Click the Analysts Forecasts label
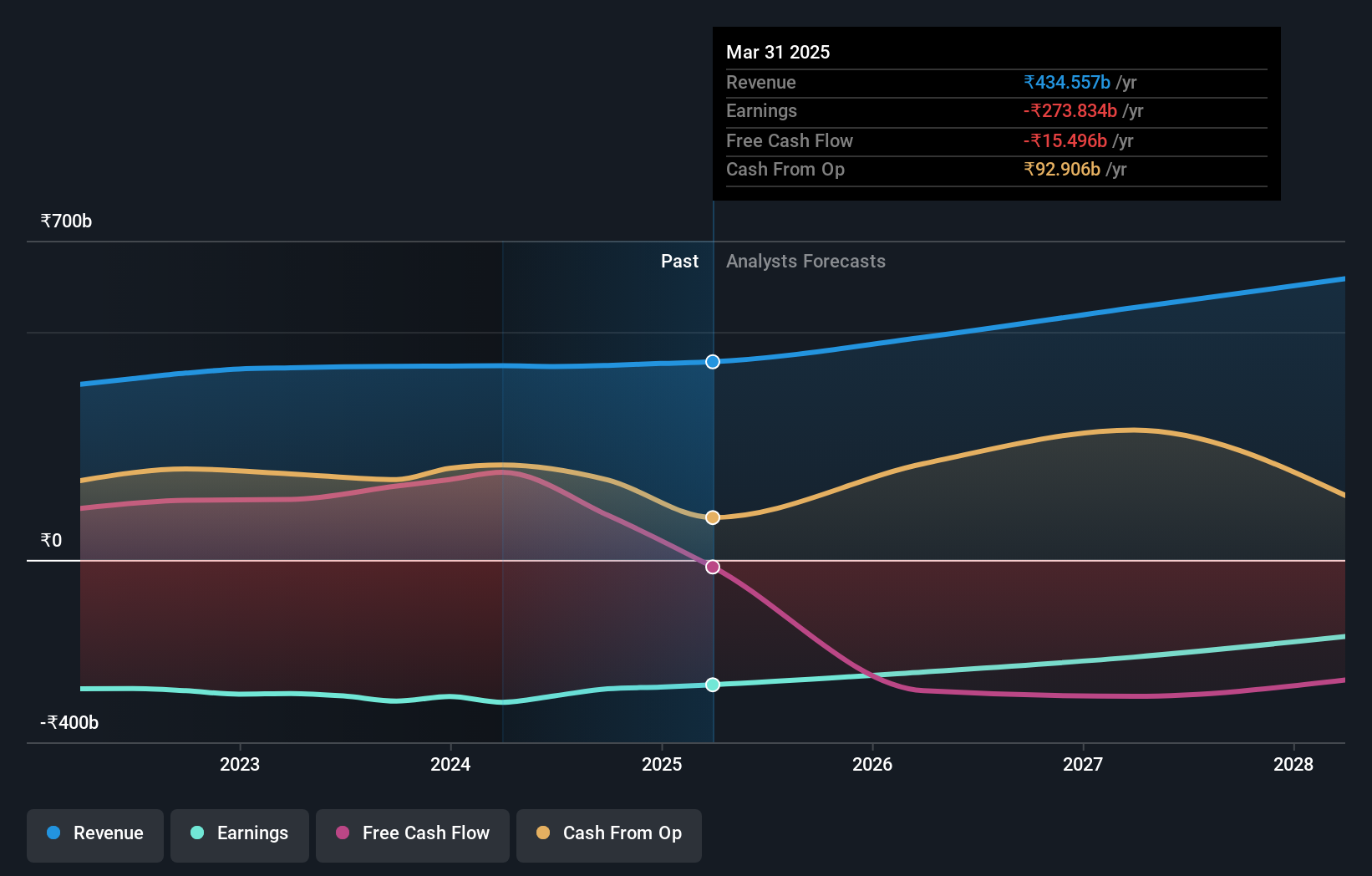The image size is (1372, 876). tap(805, 262)
